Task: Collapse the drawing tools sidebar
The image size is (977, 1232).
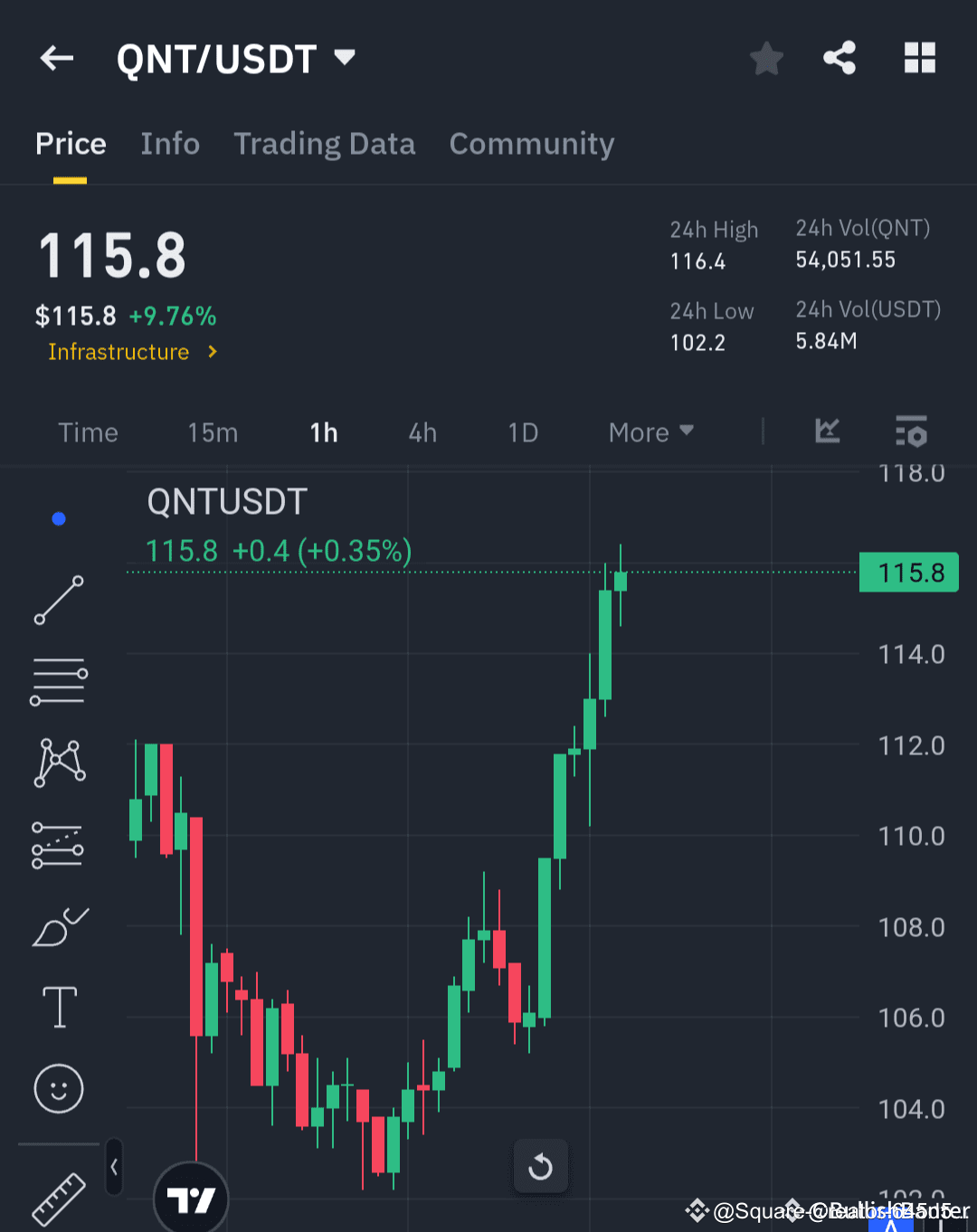Action: click(114, 1168)
